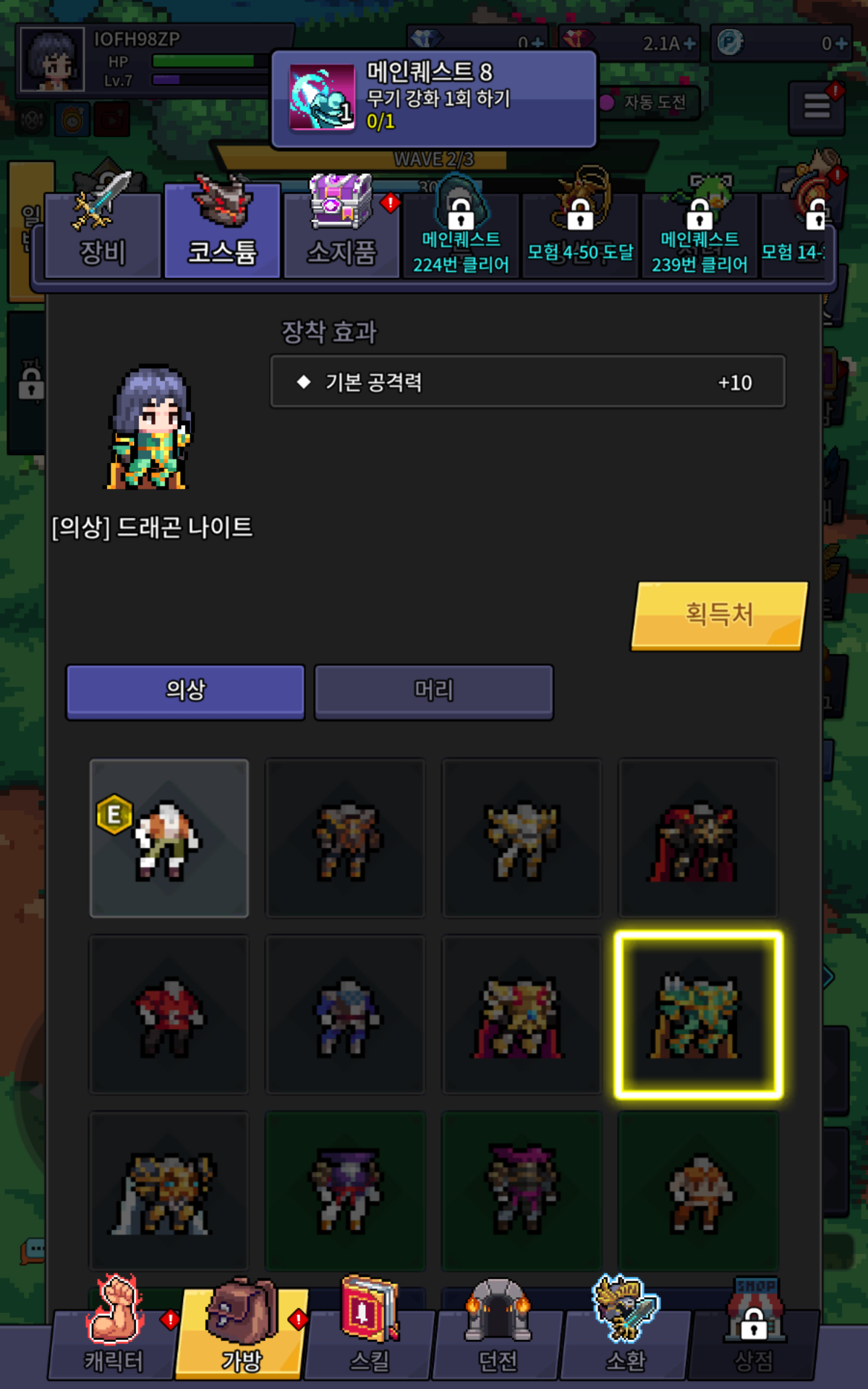Viewport: 868px width, 1389px height.
Task: Open the hamburger menu at top right
Action: [817, 109]
